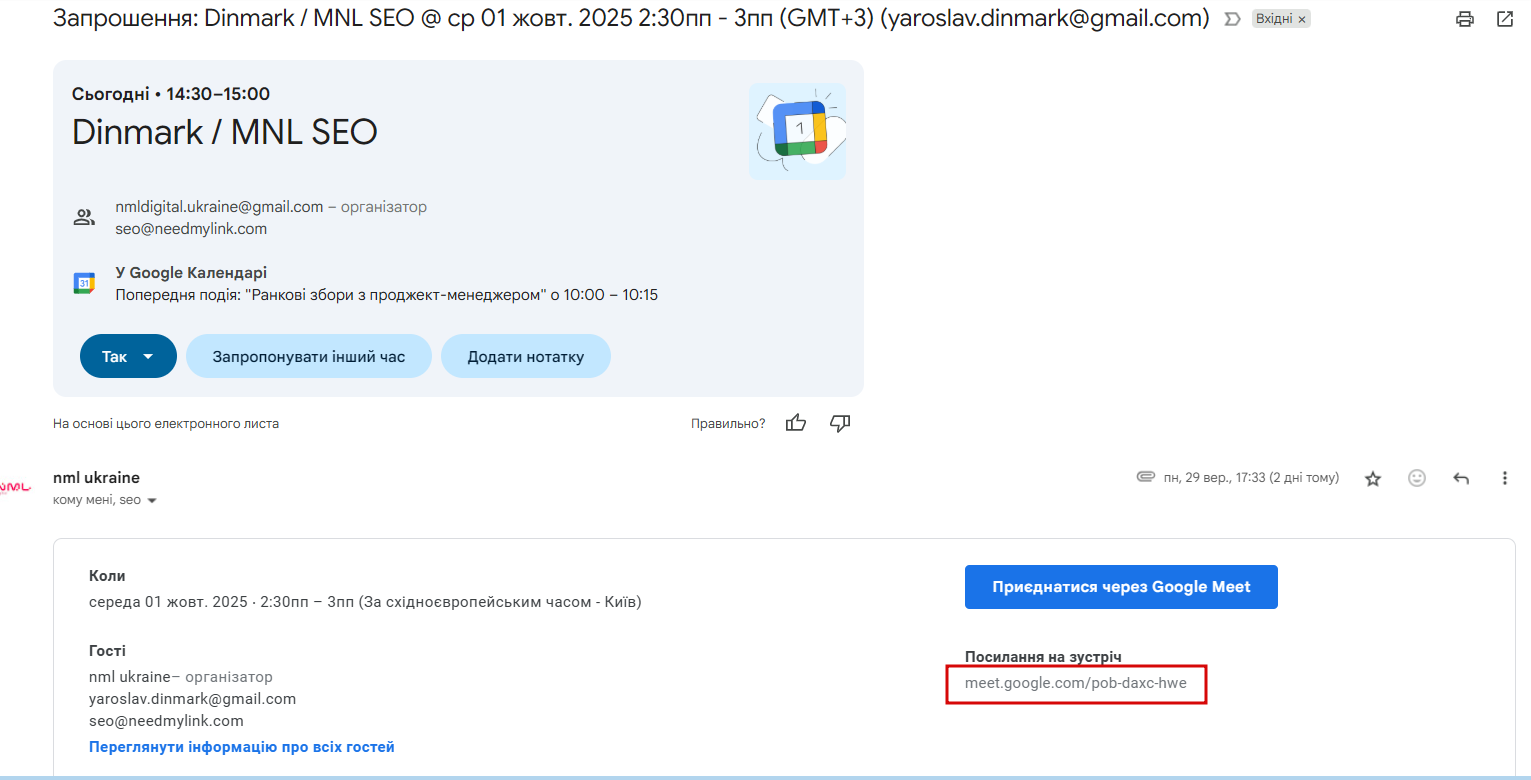
Task: Open the three-dot more options menu
Action: coord(1505,478)
